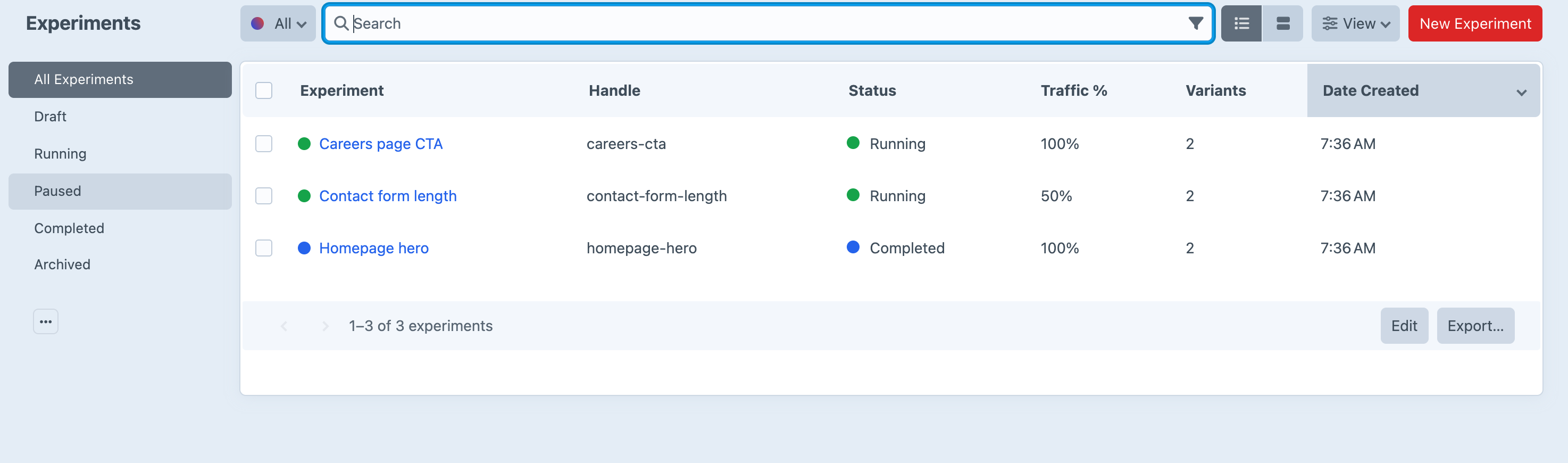Check the Homepage hero row checkbox
Viewport: 1568px width, 463px height.
[264, 248]
